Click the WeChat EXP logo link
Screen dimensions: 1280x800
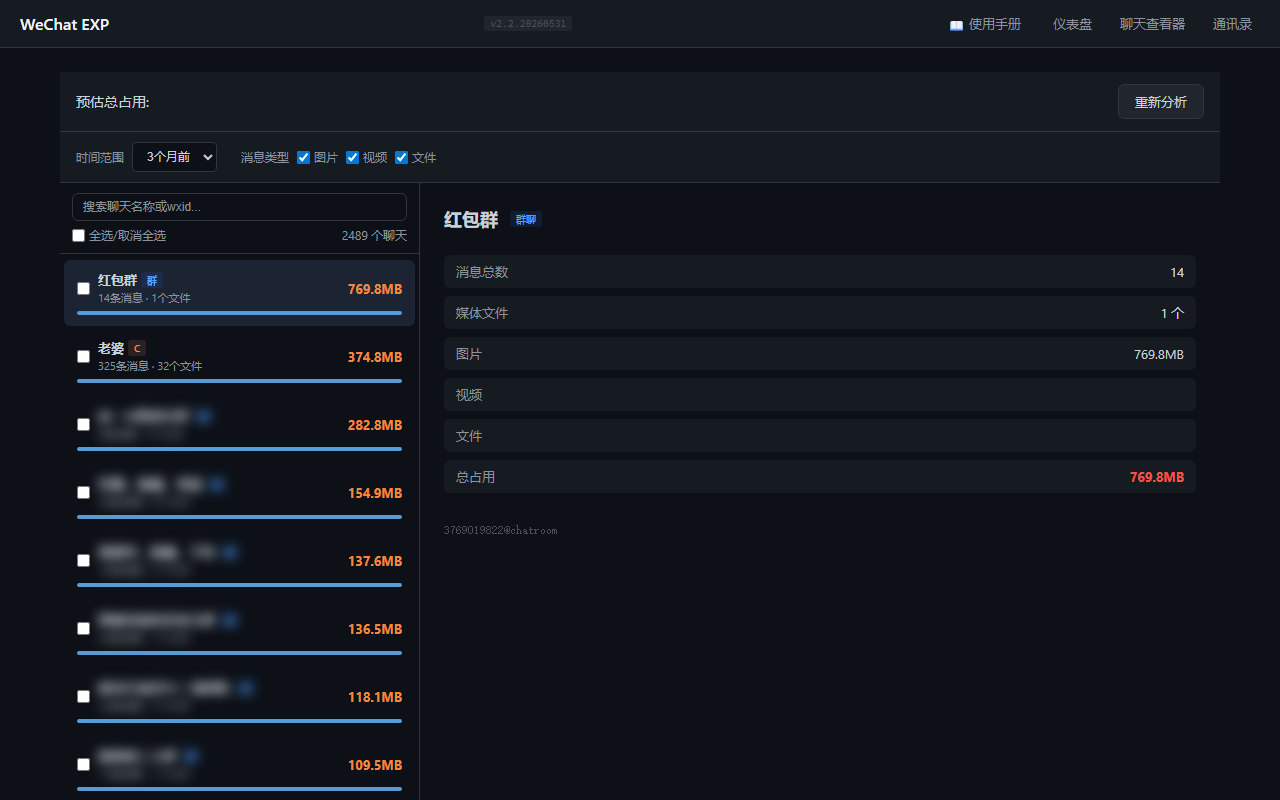(65, 24)
